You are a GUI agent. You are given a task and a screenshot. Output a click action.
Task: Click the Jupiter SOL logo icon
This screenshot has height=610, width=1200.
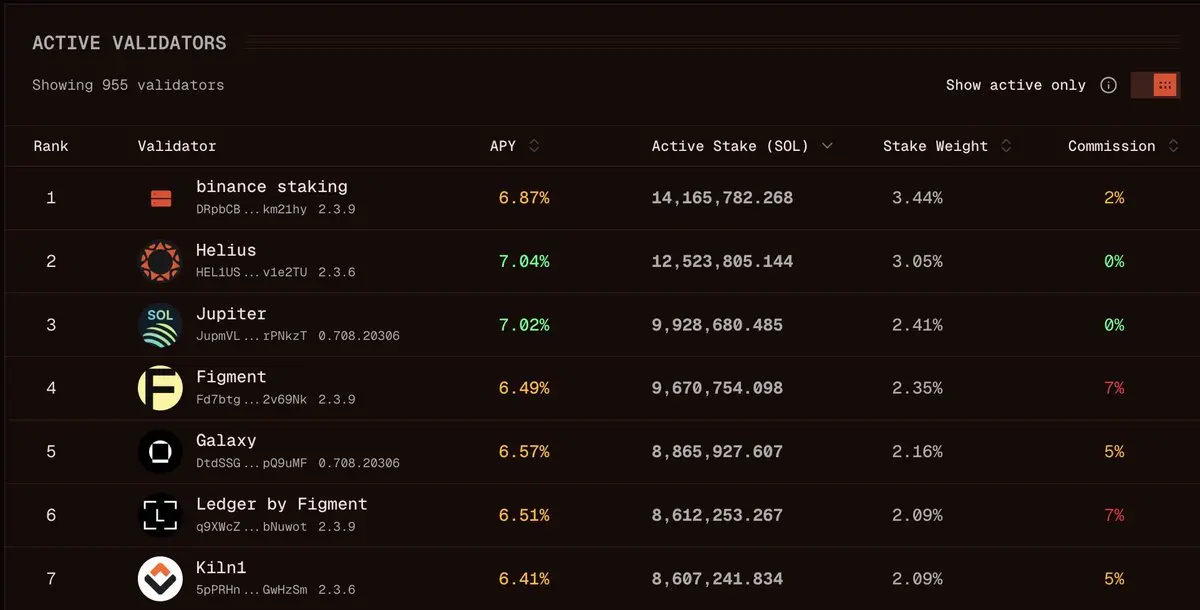(x=160, y=325)
